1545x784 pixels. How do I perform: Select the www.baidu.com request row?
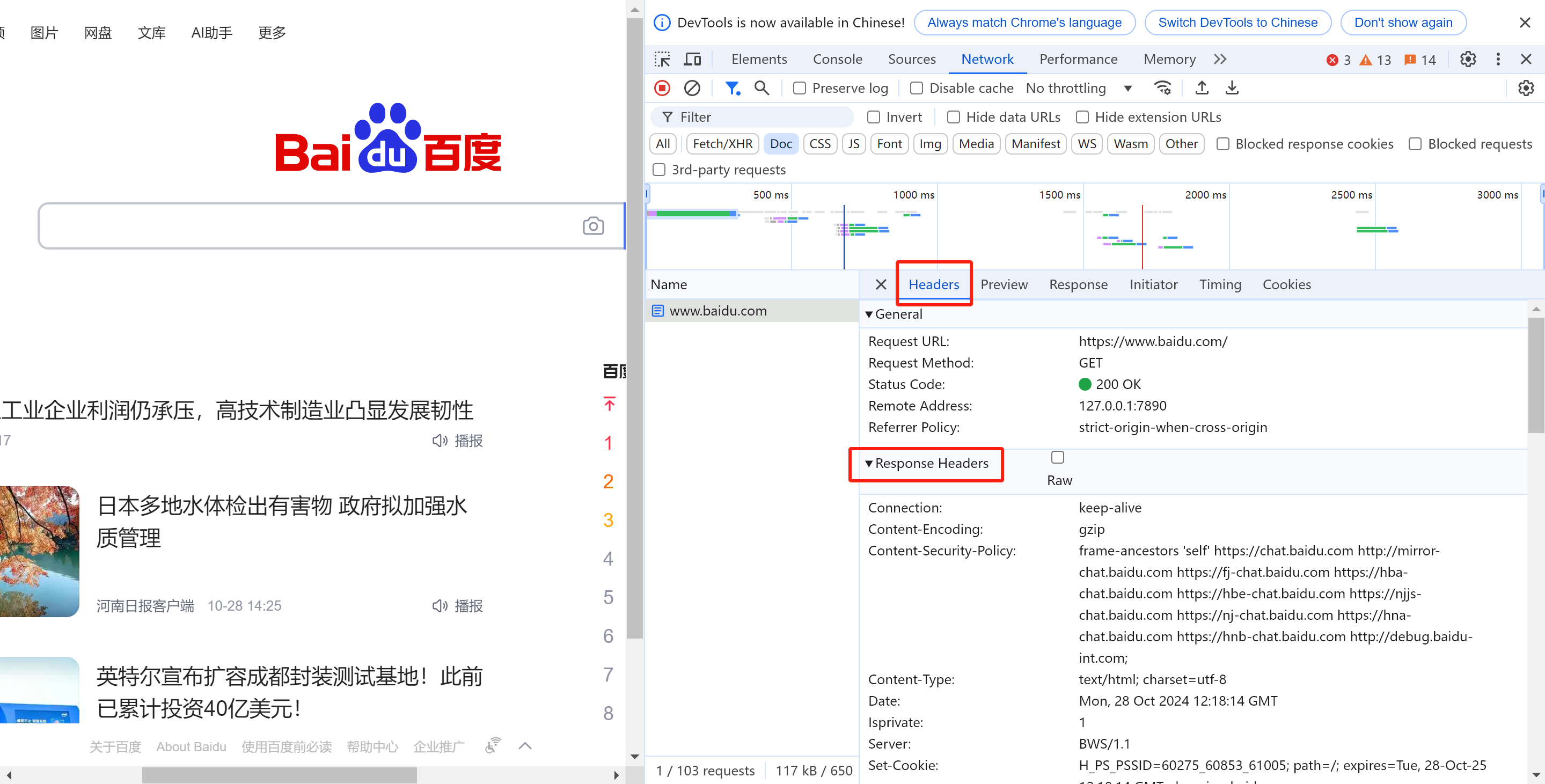pos(752,311)
